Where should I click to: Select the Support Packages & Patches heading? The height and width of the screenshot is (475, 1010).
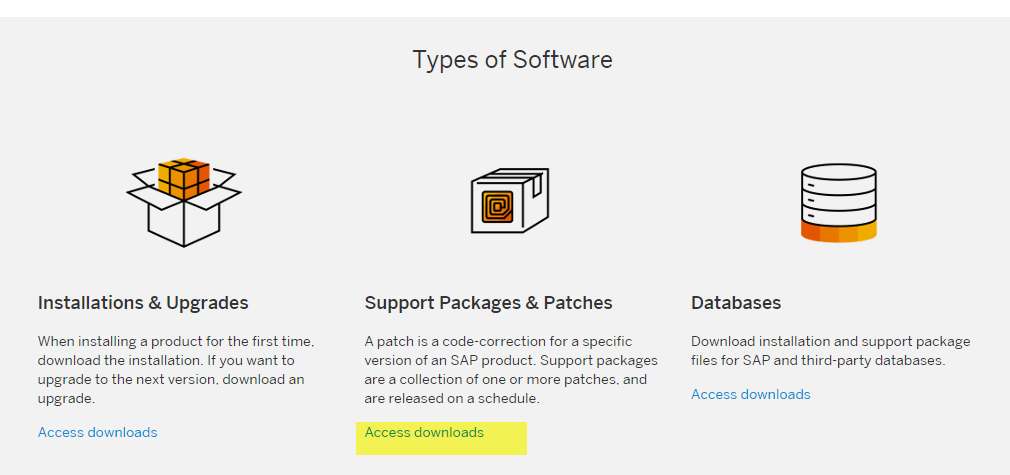tap(488, 302)
